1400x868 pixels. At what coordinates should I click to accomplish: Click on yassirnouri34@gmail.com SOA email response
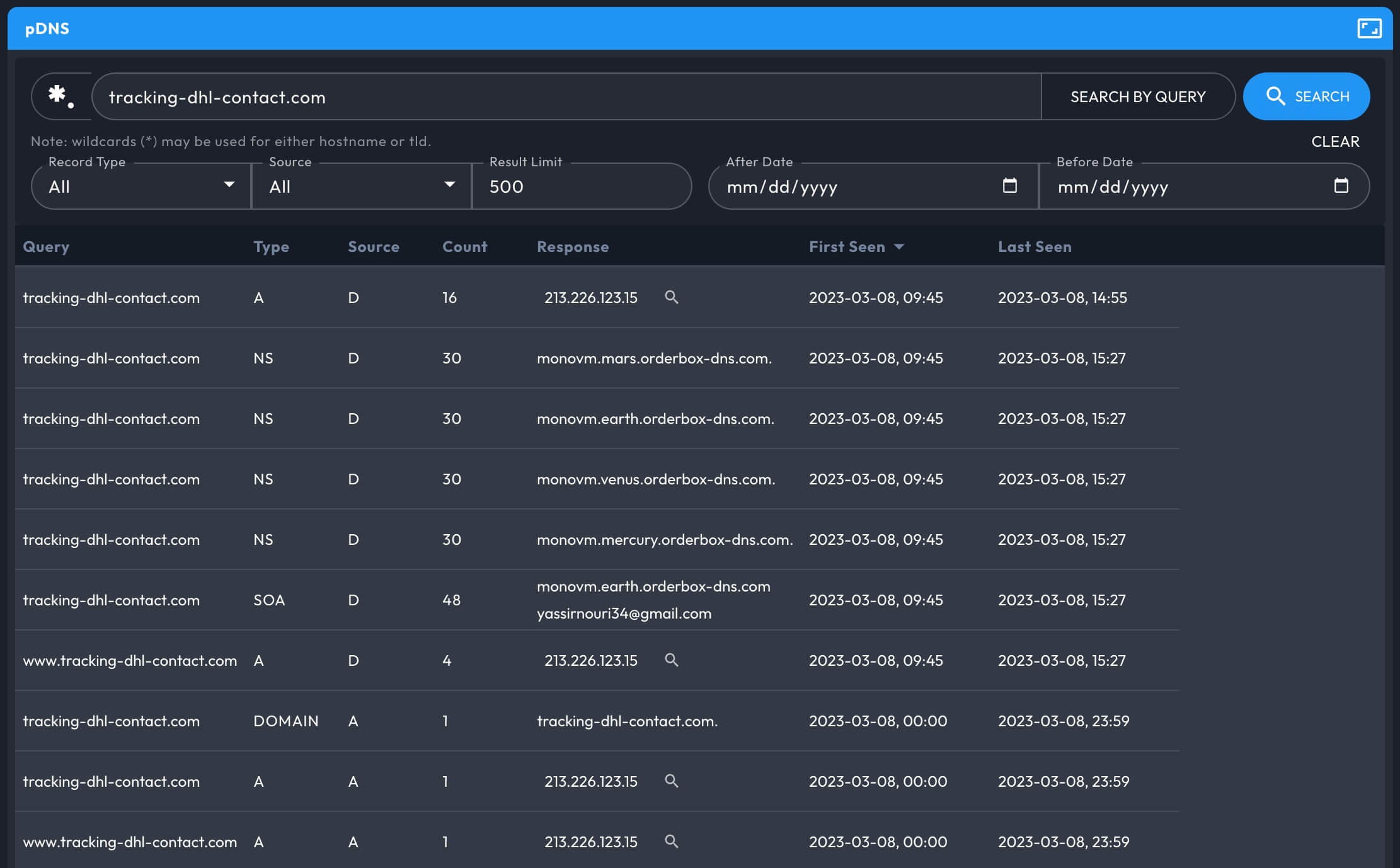pyautogui.click(x=624, y=613)
